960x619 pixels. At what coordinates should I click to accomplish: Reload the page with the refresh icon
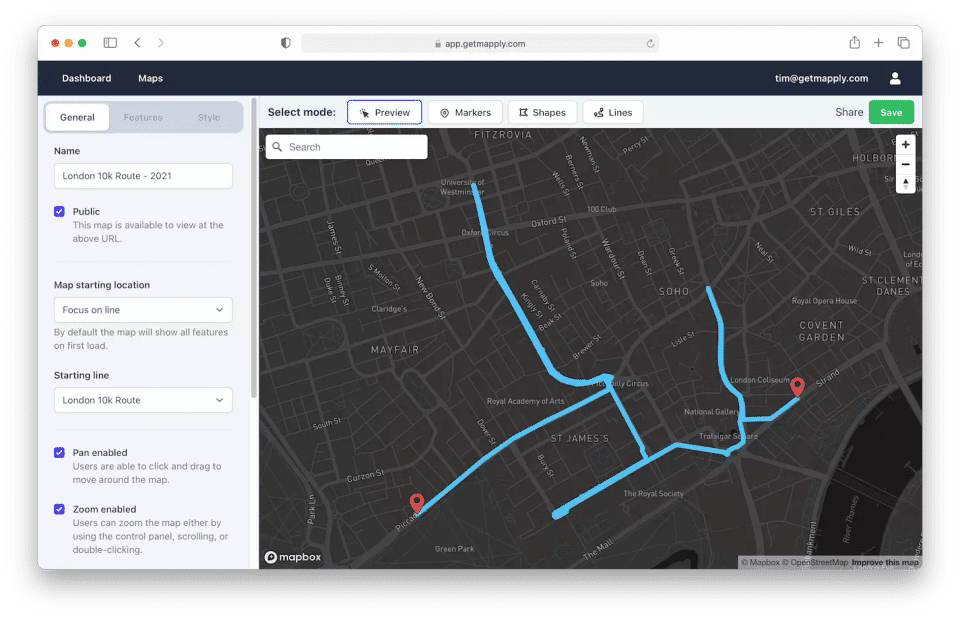[650, 43]
